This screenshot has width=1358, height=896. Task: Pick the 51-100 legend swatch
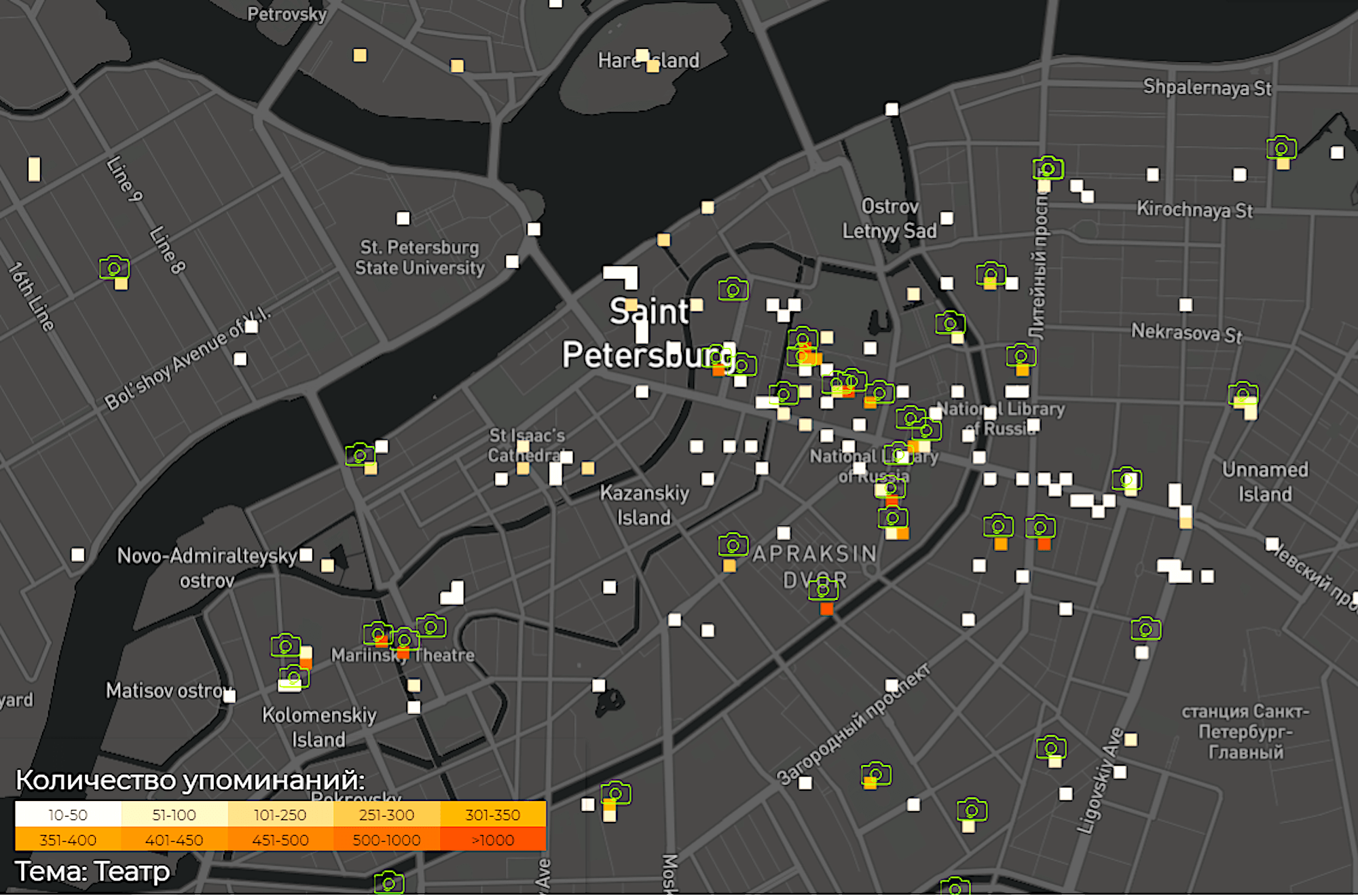(175, 815)
